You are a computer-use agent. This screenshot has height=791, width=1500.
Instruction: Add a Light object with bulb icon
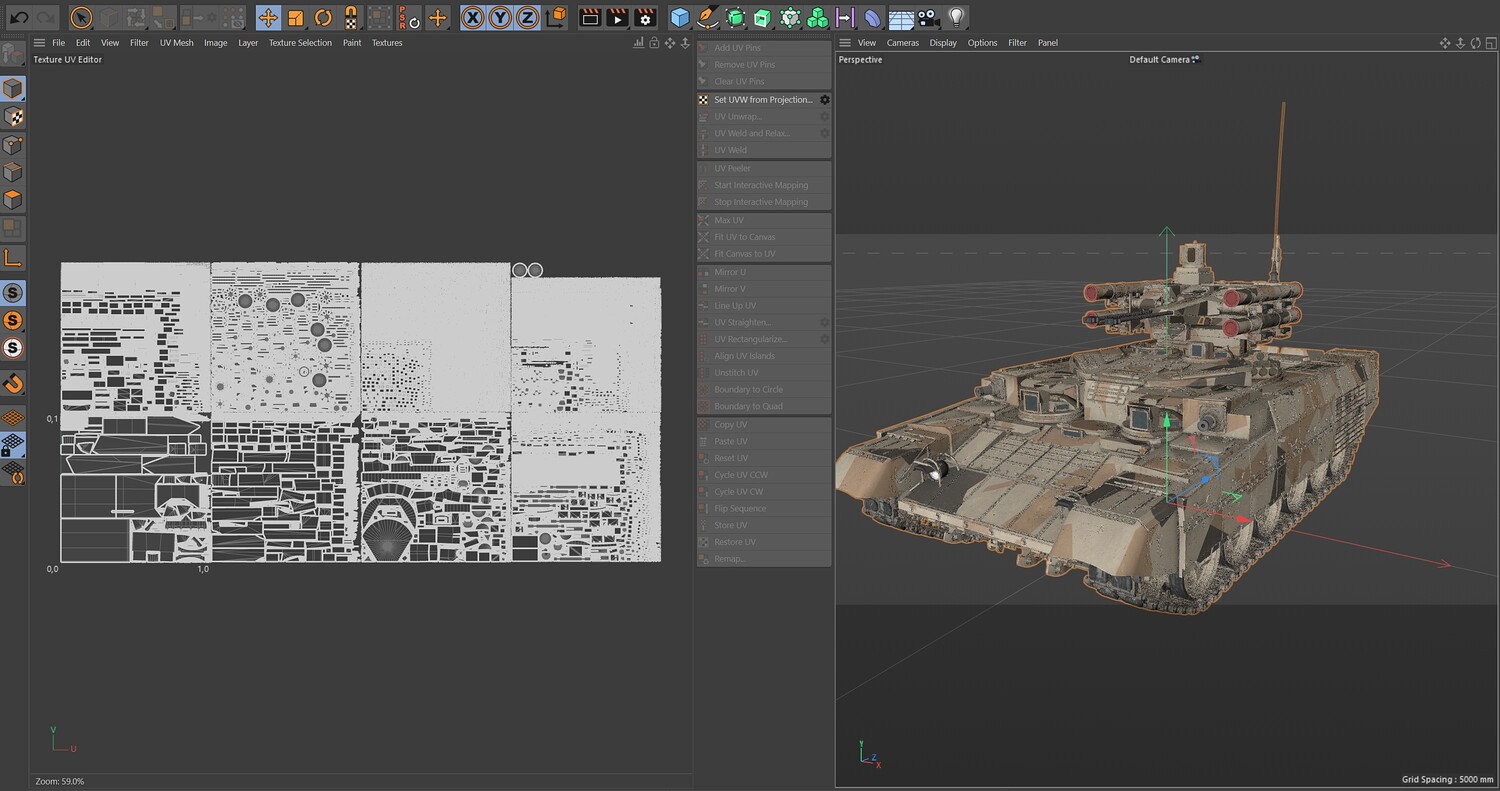[957, 17]
